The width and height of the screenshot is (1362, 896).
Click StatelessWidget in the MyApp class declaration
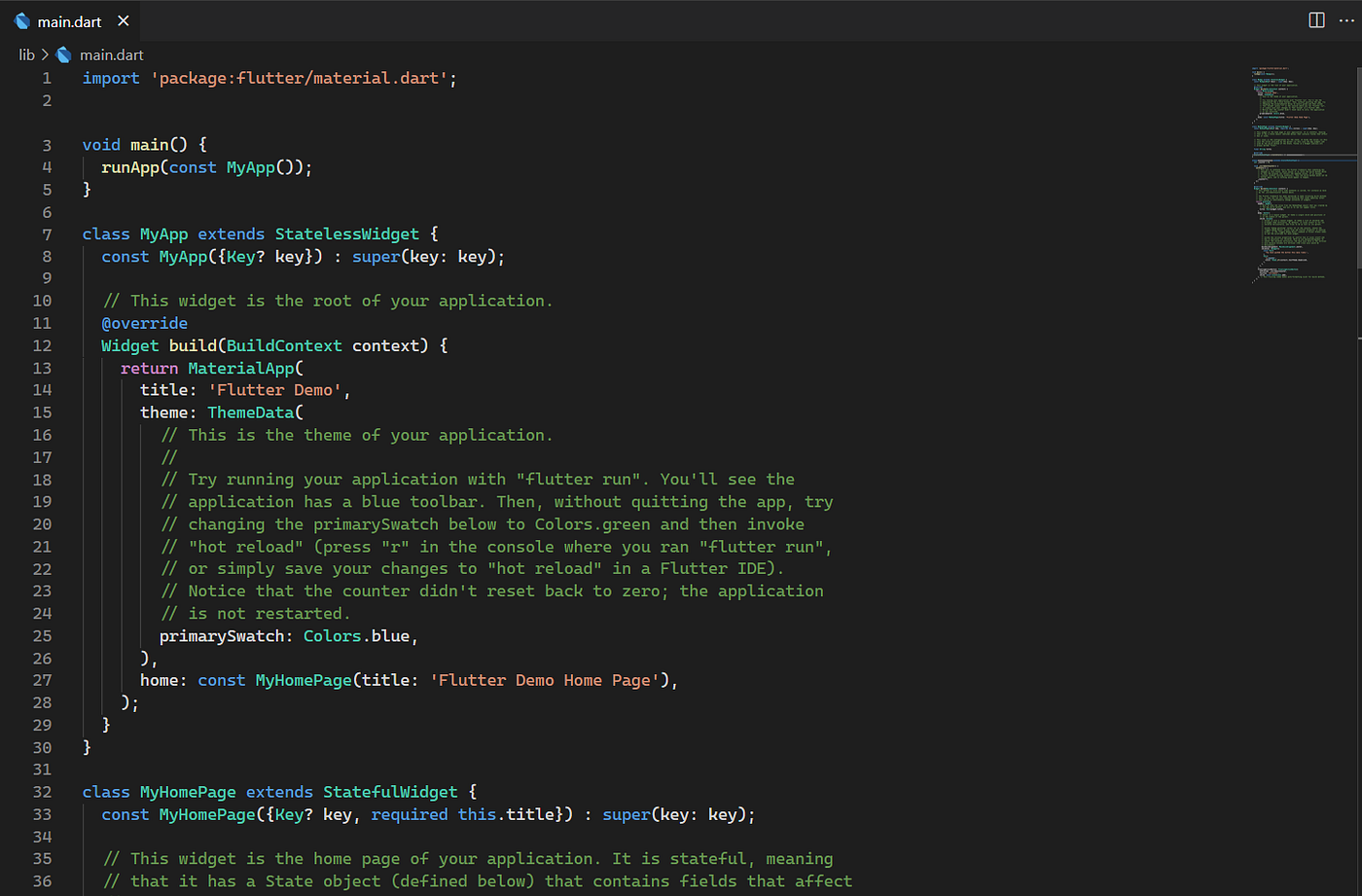pos(346,233)
